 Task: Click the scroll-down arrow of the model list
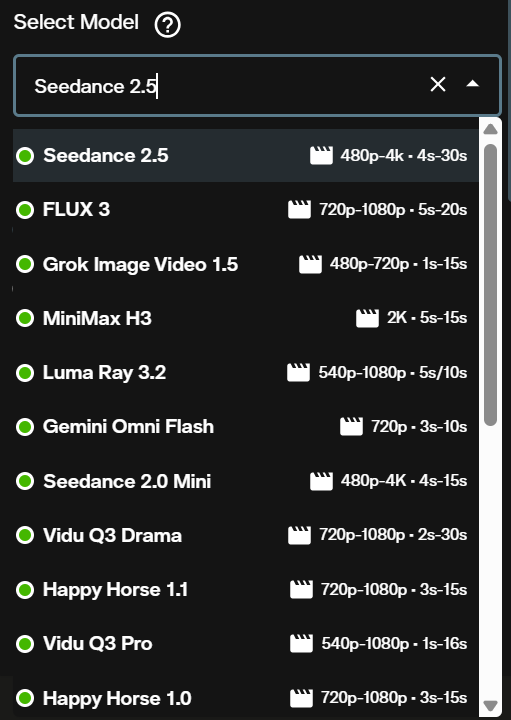[490, 705]
